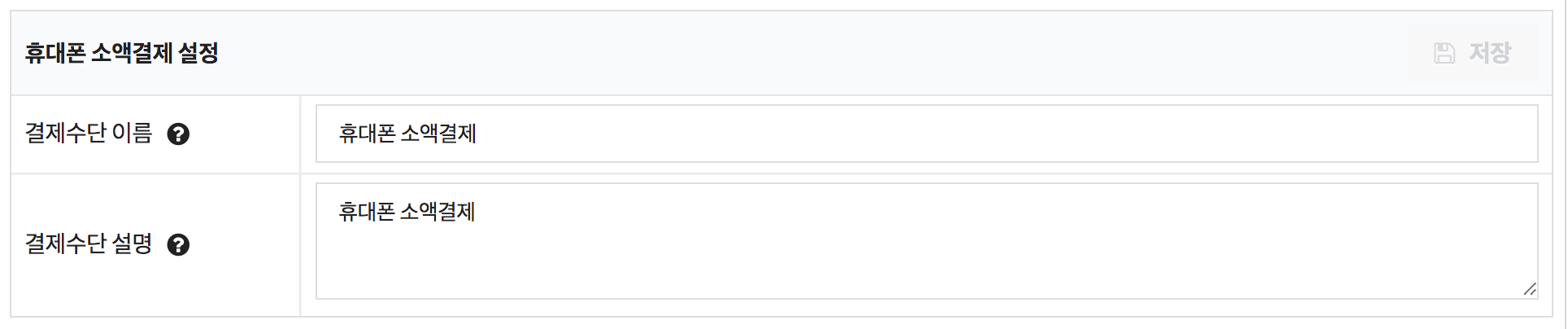This screenshot has width=1568, height=329.
Task: Click the diskette icon next to 저장
Action: tap(1444, 54)
